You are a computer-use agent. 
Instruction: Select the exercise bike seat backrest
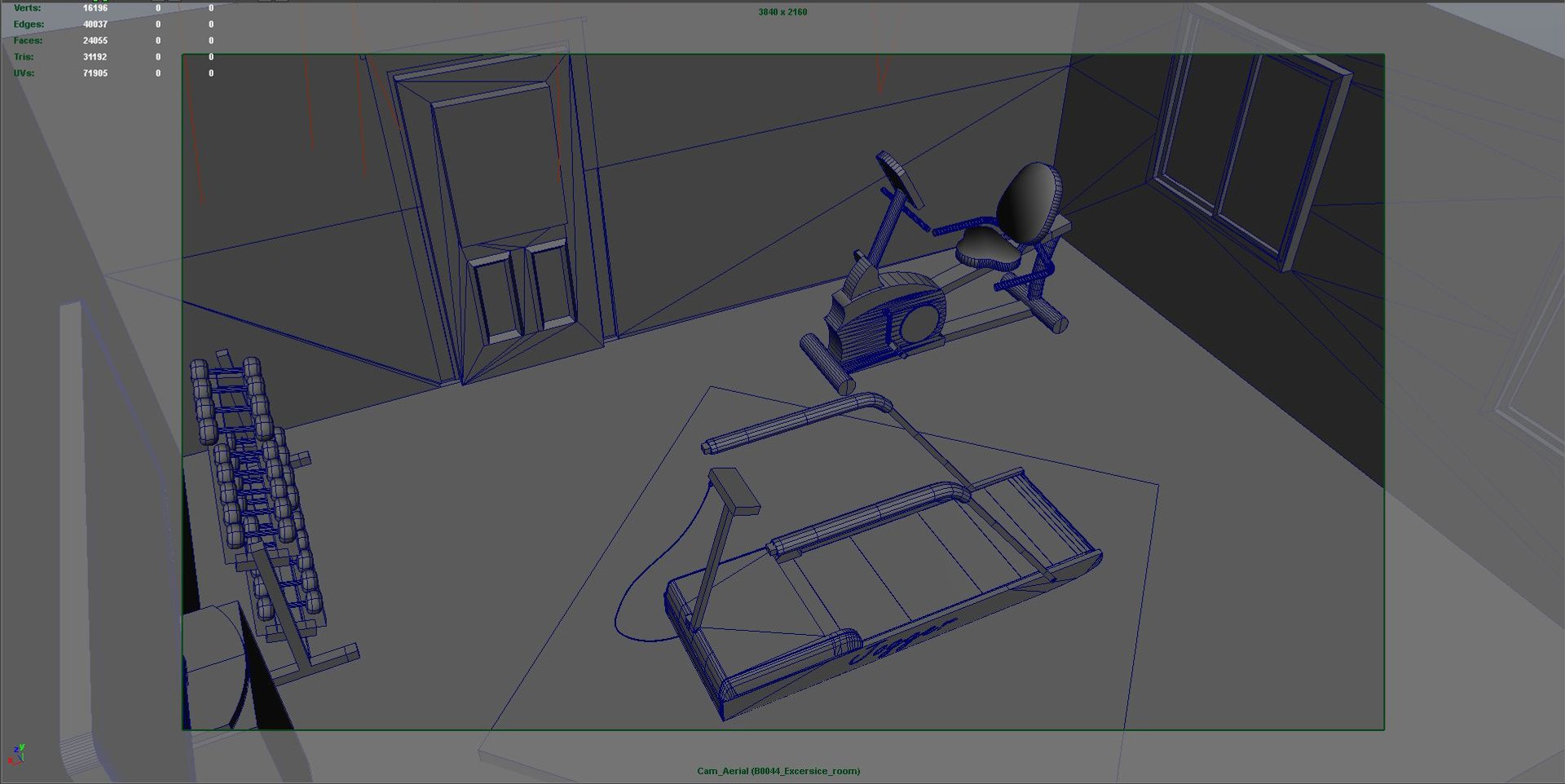tap(1029, 202)
